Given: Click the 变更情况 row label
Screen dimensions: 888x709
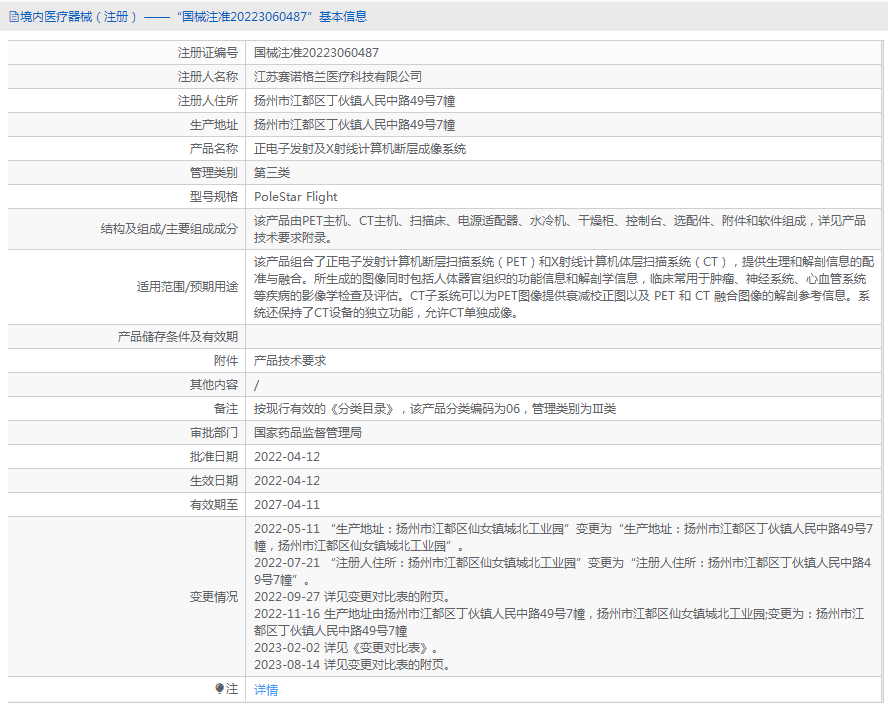Looking at the screenshot, I should click(214, 597).
